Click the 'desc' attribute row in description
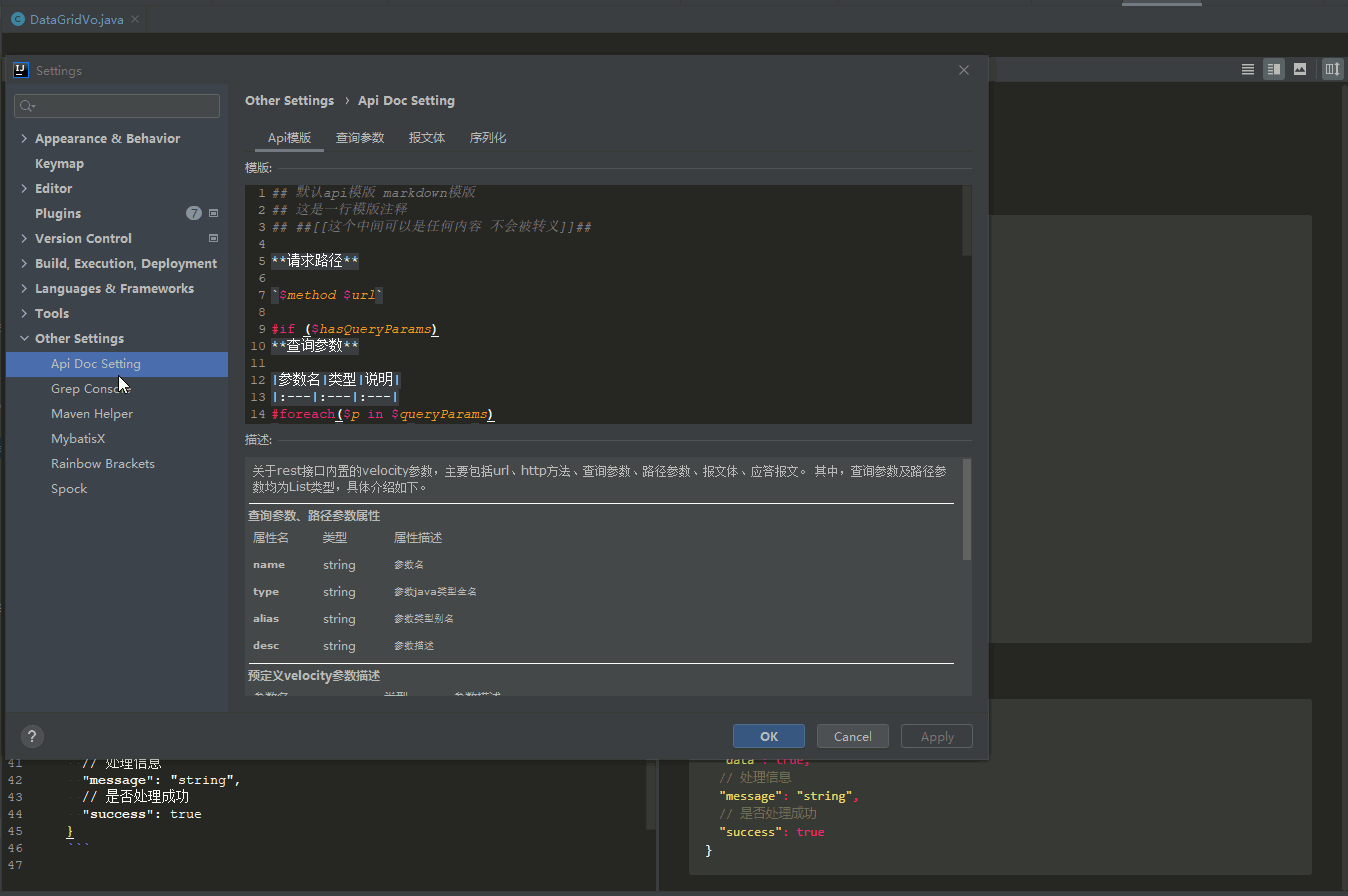The height and width of the screenshot is (896, 1348). [600, 646]
